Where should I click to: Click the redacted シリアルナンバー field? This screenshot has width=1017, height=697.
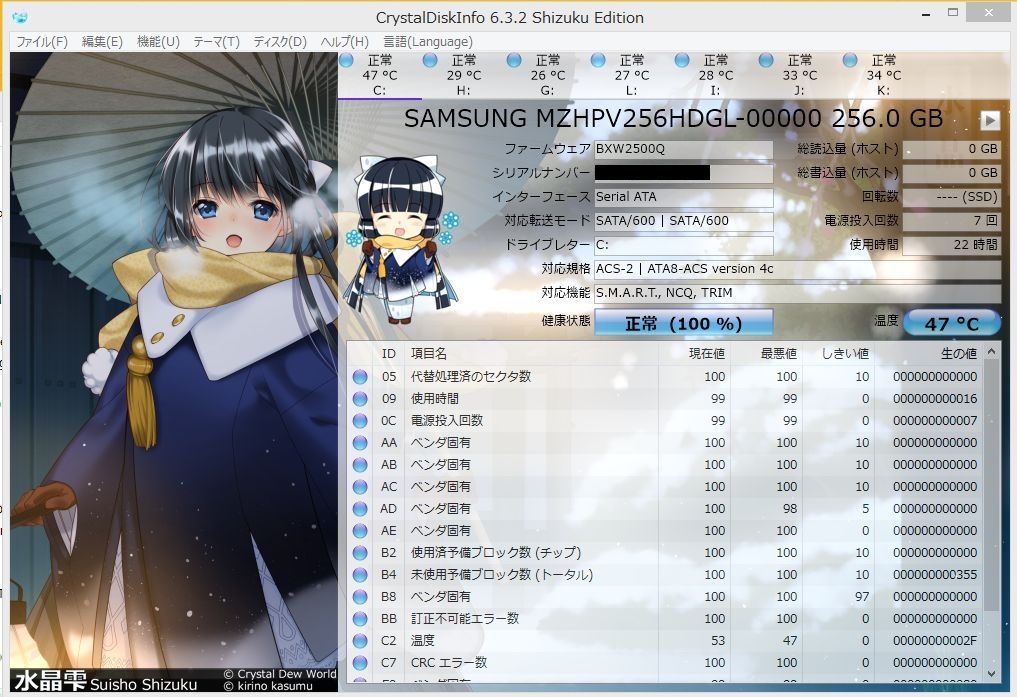(684, 173)
